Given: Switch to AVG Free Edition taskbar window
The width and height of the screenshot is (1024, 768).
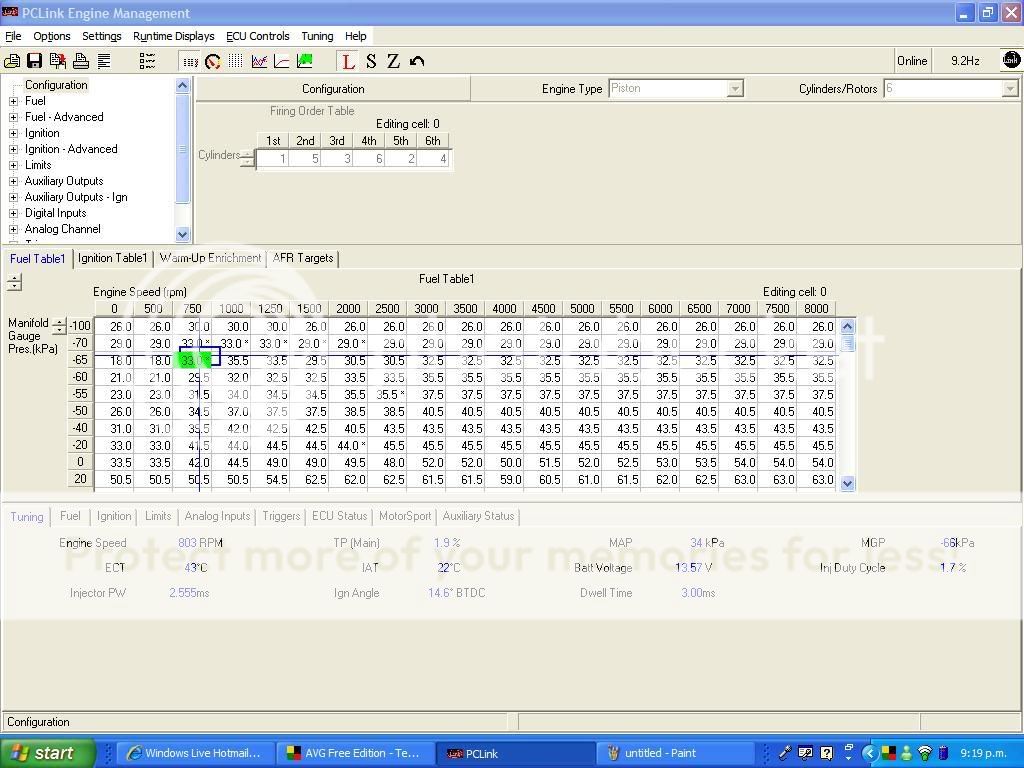Looking at the screenshot, I should point(356,753).
